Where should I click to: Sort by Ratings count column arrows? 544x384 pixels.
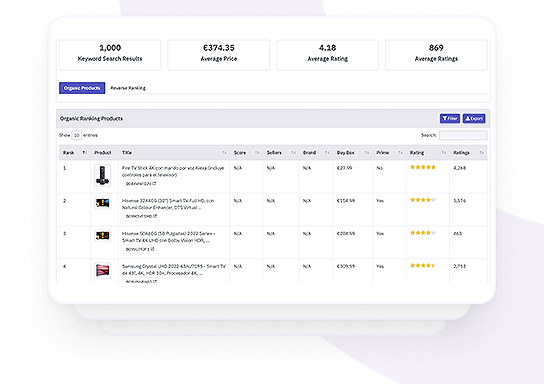click(x=482, y=153)
